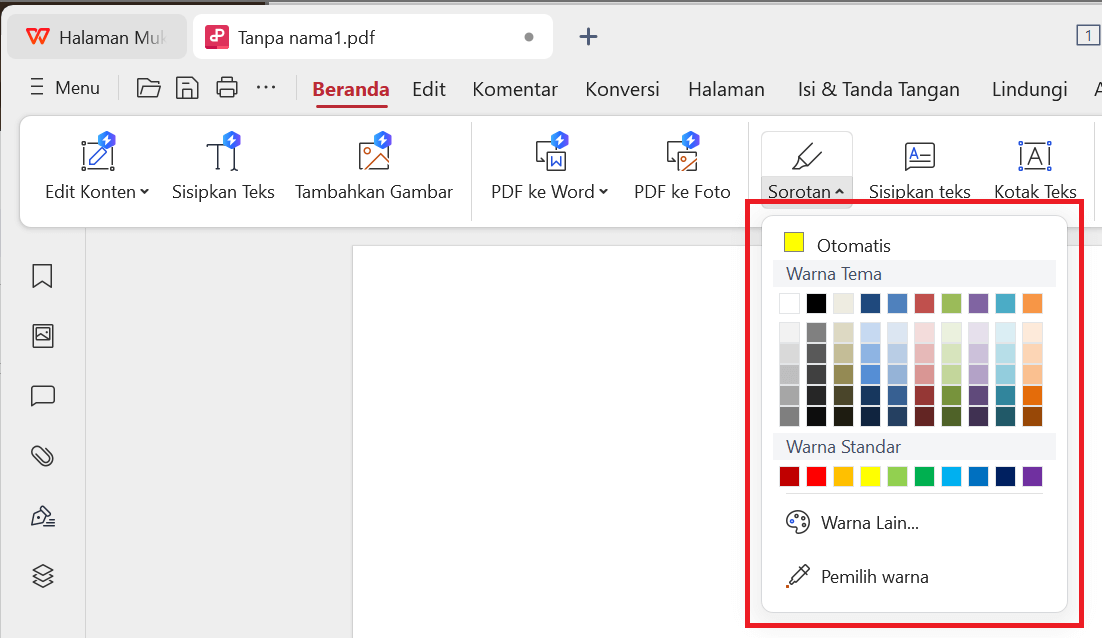This screenshot has height=638, width=1102.
Task: Open the Menu panel
Action: 64,88
